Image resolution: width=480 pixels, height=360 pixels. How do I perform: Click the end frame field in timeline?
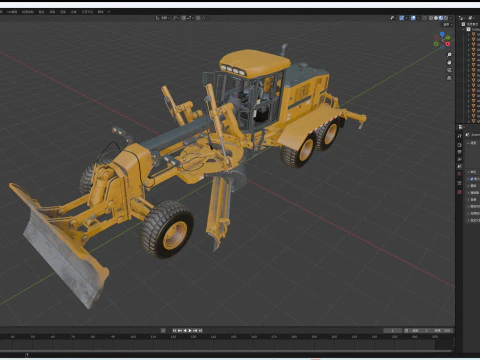pos(443,331)
